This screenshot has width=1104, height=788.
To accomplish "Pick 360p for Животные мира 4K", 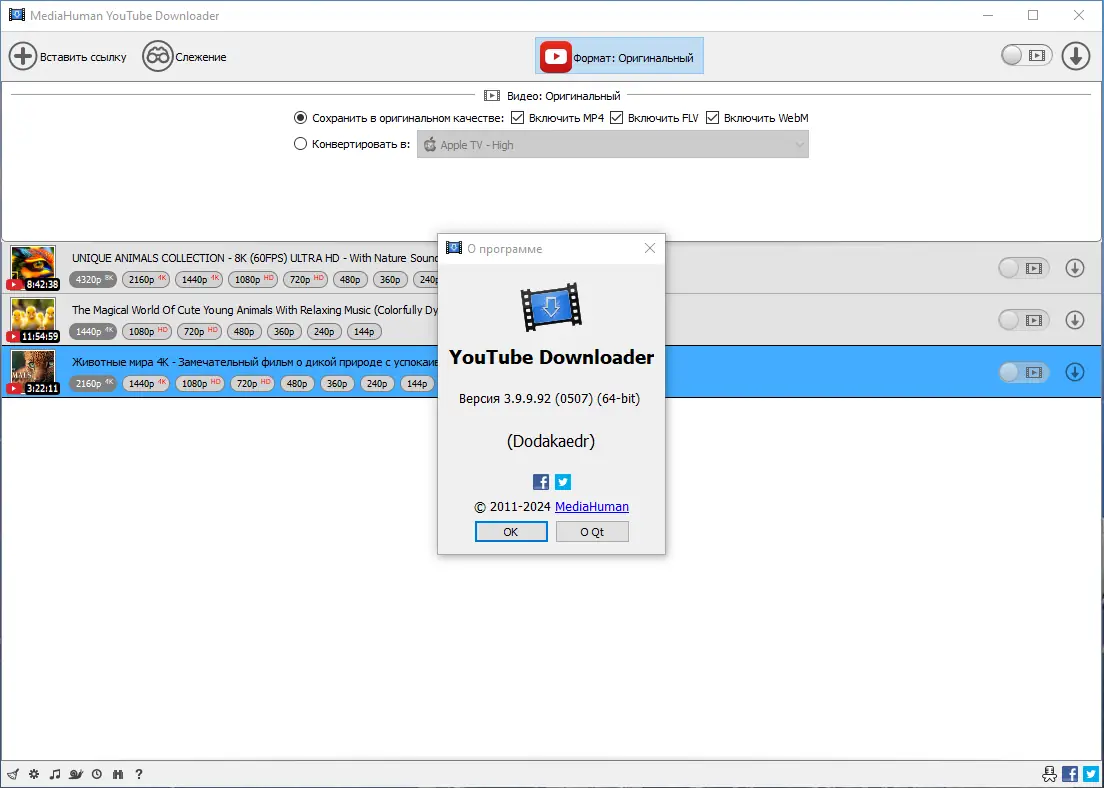I will coord(337,384).
